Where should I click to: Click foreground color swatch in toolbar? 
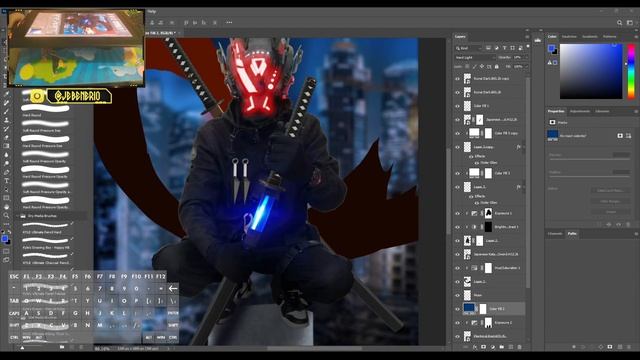tap(4, 239)
